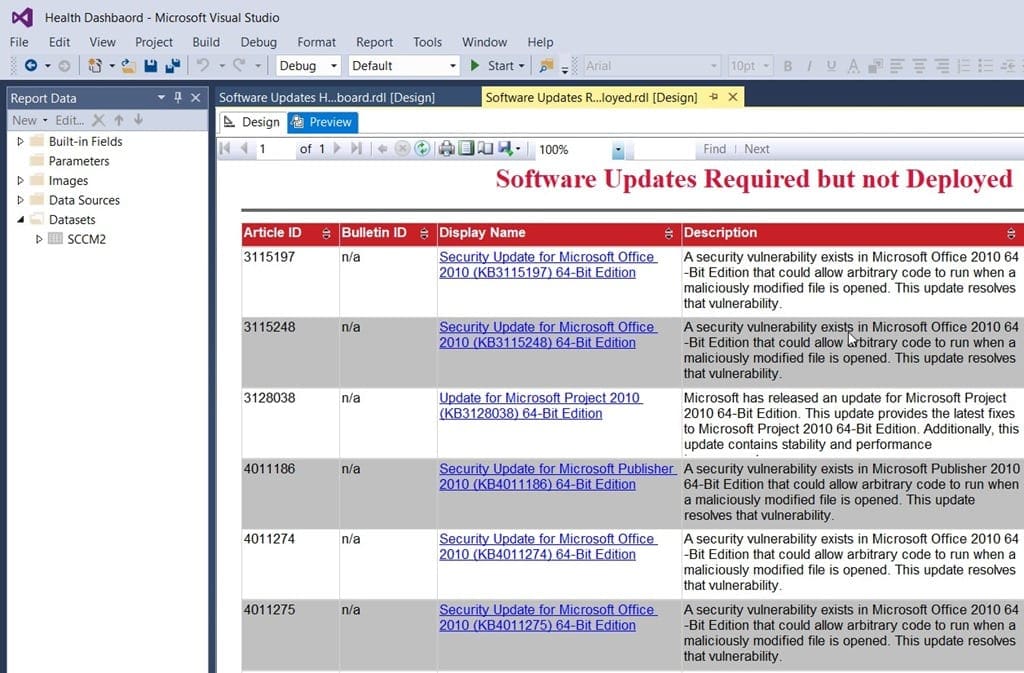Switch to the Preview tab

point(323,122)
